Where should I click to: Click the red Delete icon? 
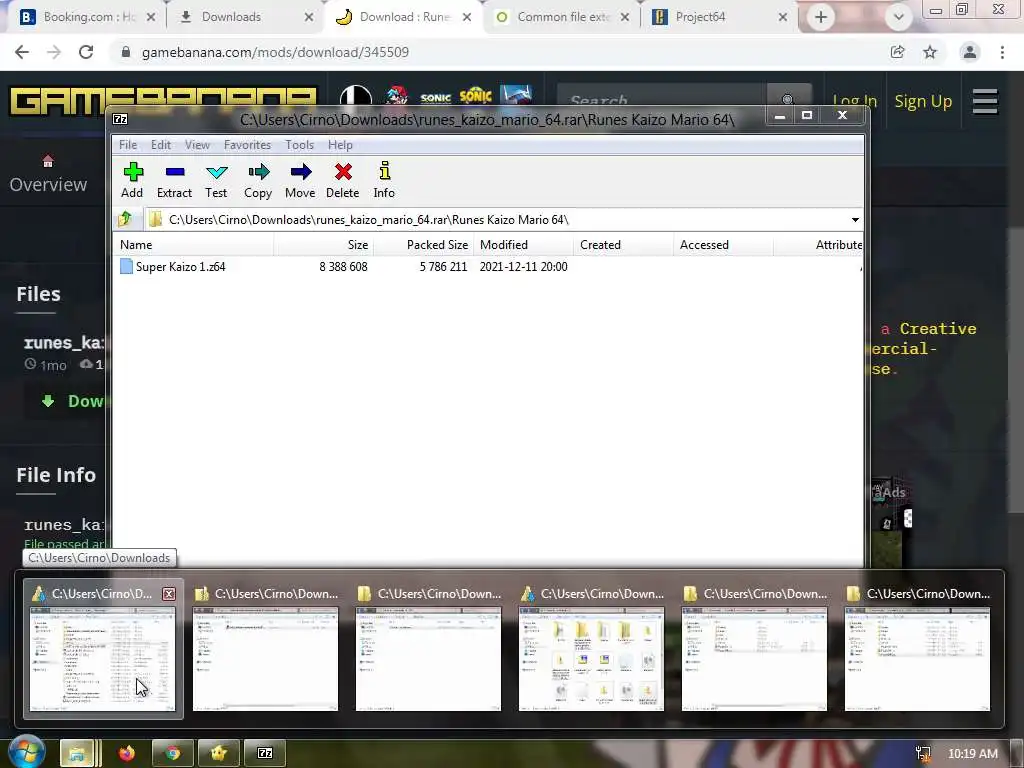[343, 180]
